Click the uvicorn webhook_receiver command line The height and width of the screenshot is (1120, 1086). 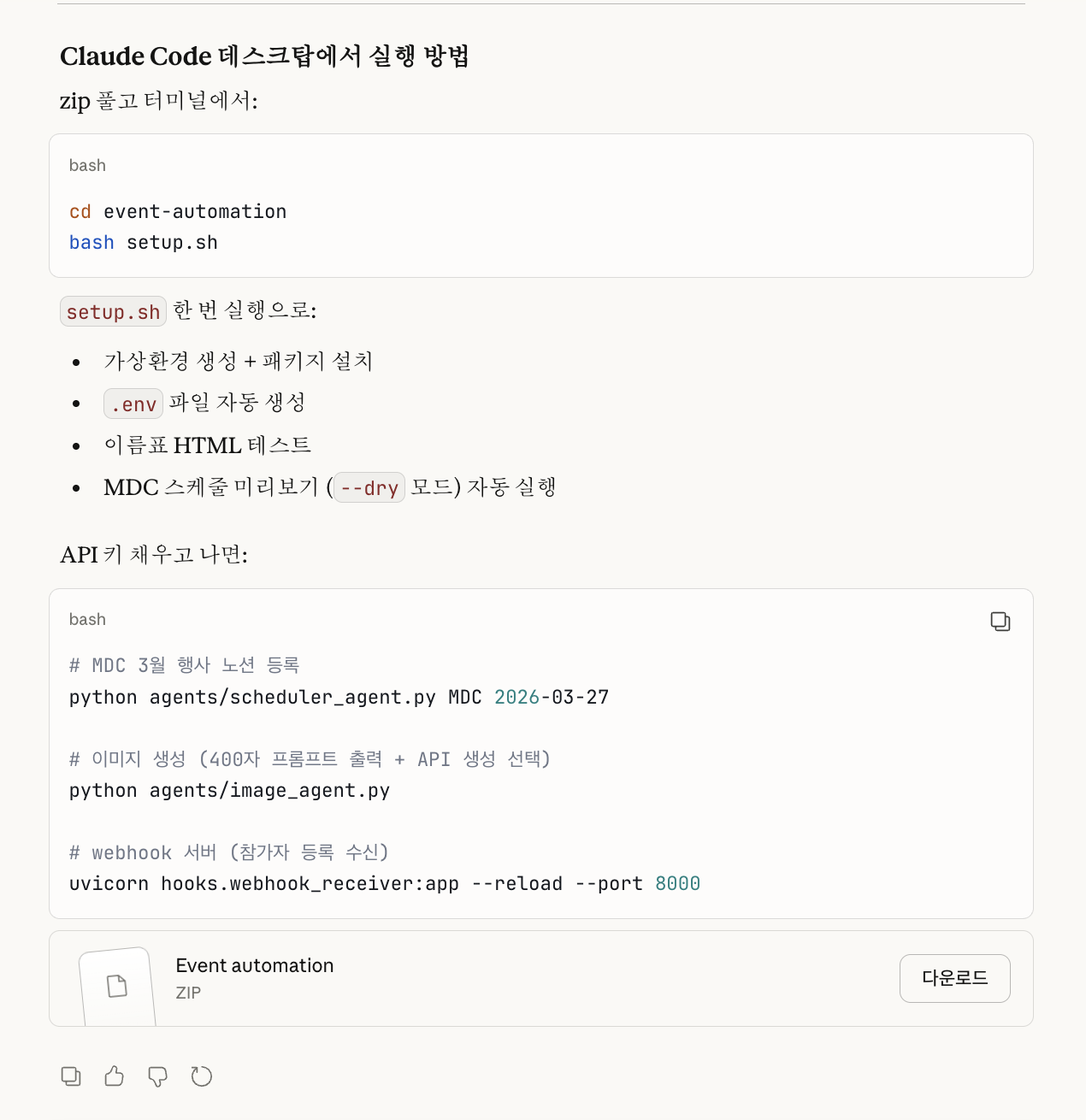(x=385, y=884)
